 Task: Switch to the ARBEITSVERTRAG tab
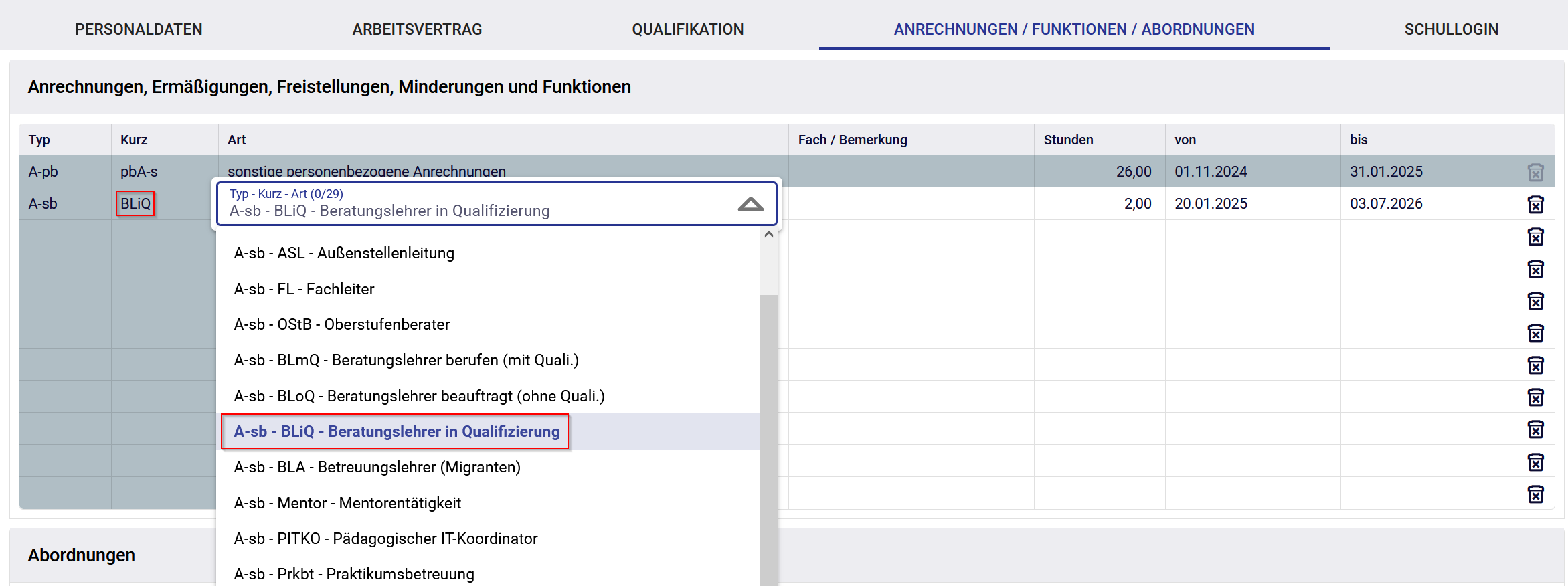click(417, 29)
